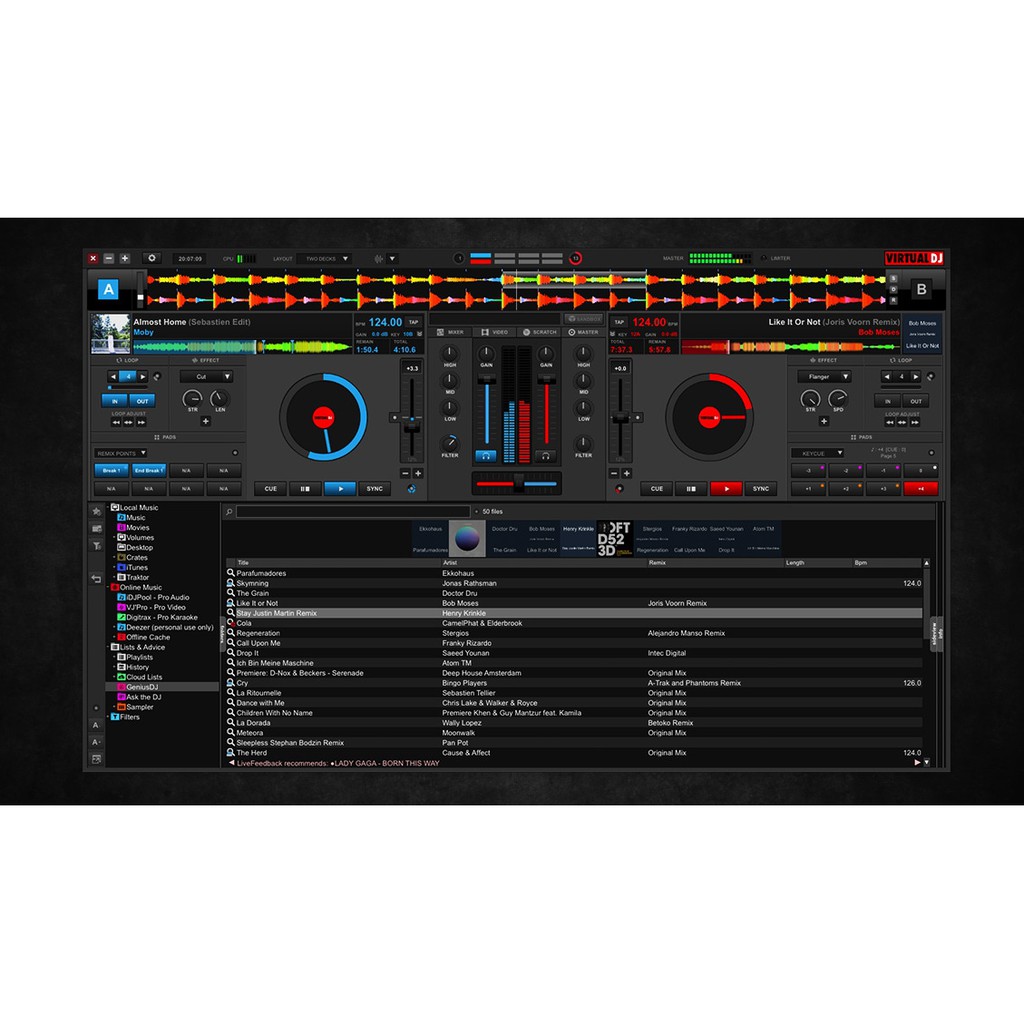Click Deck A's headphone cue button
The height and width of the screenshot is (1024, 1024).
pyautogui.click(x=486, y=455)
